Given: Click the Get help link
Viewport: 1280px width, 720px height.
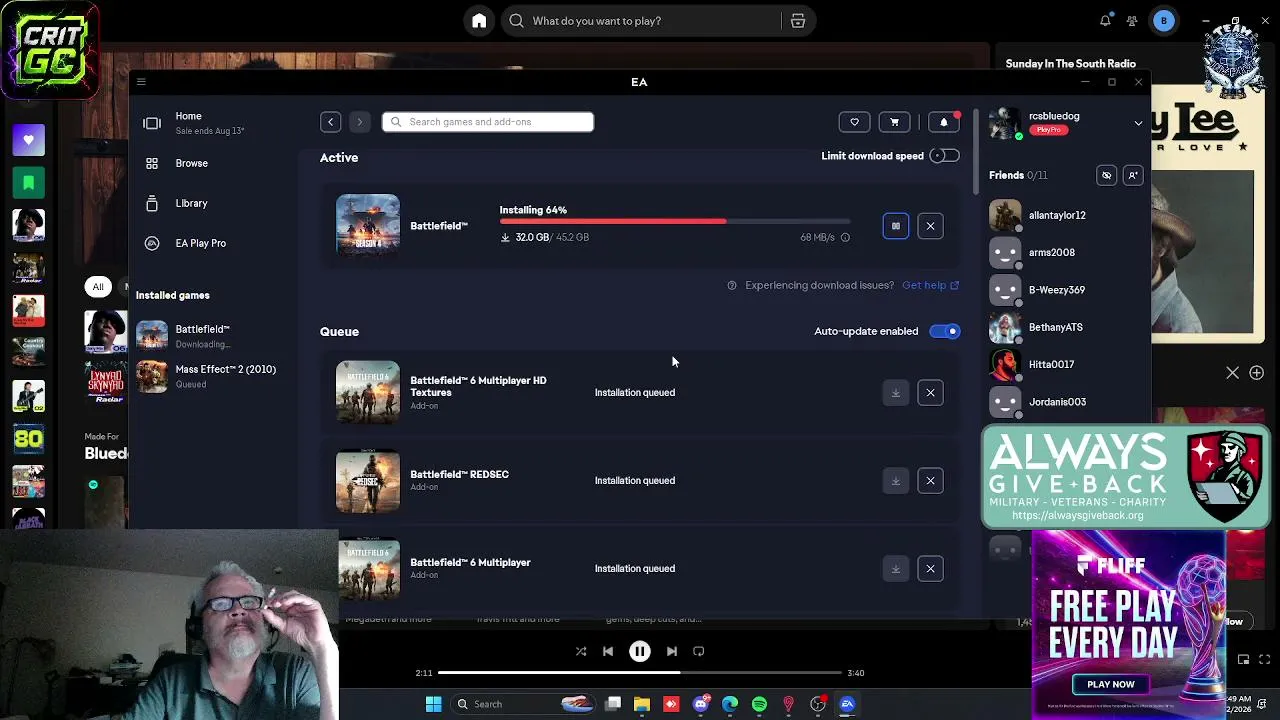Looking at the screenshot, I should coord(930,286).
